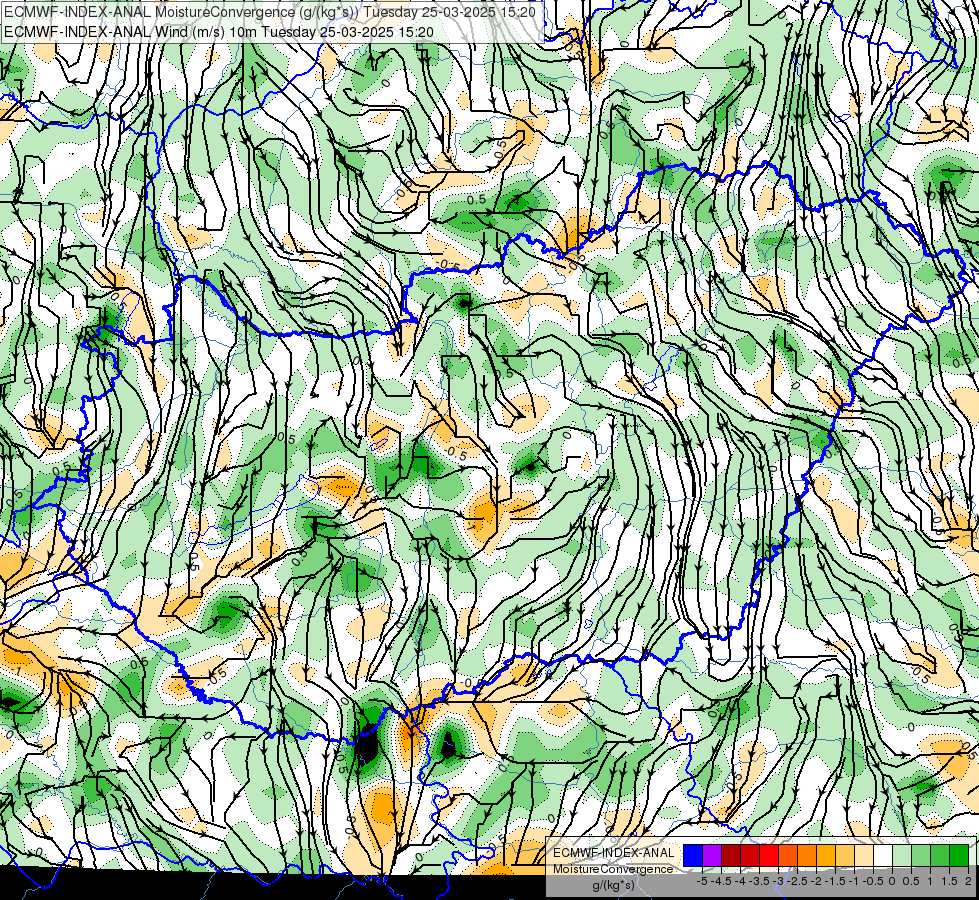Viewport: 979px width, 900px height.
Task: Click the dark red swatch between -4.5 and -4
Action: [x=731, y=856]
